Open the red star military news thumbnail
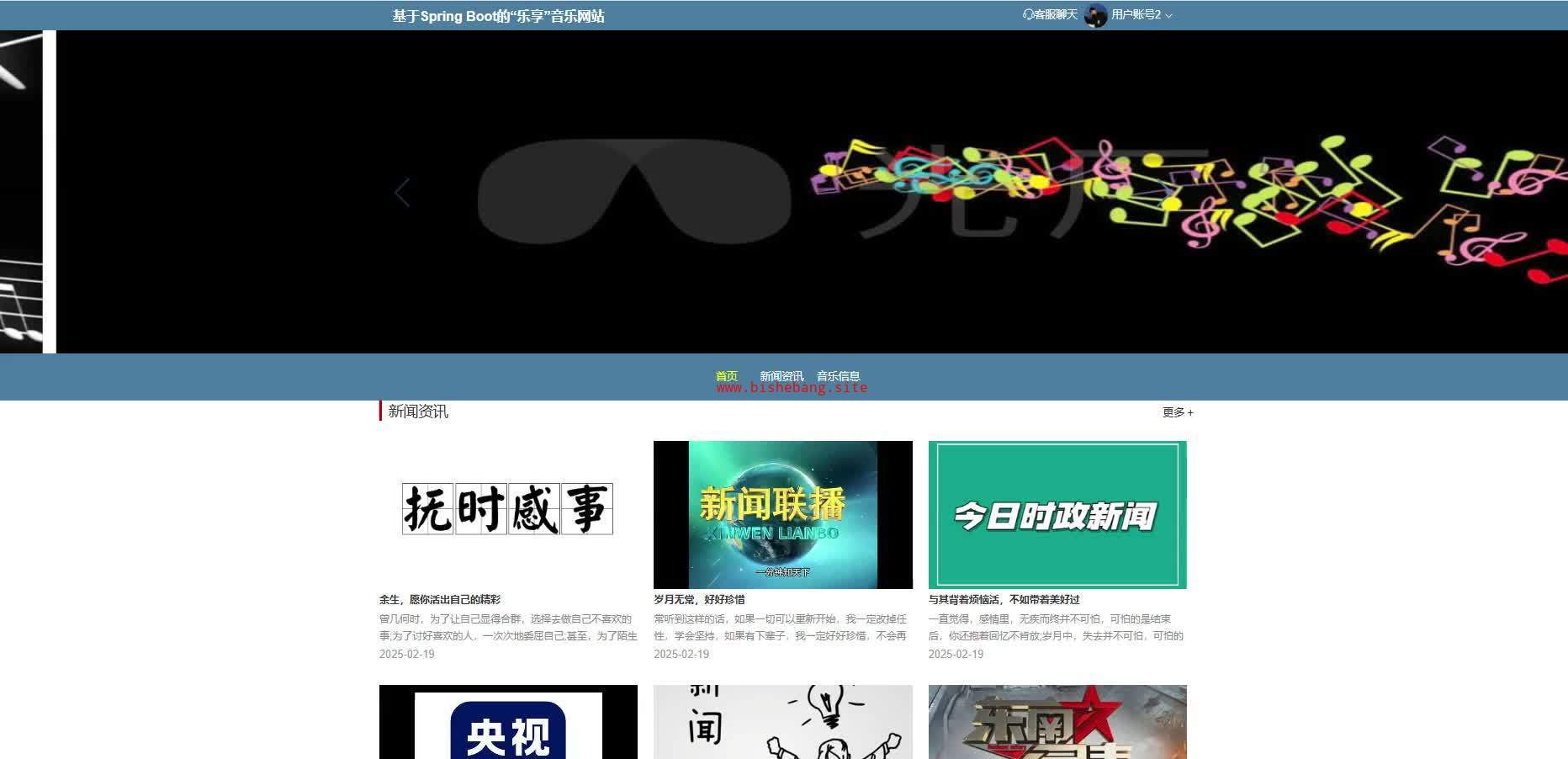Screen dimensions: 1568x759 point(1057,722)
